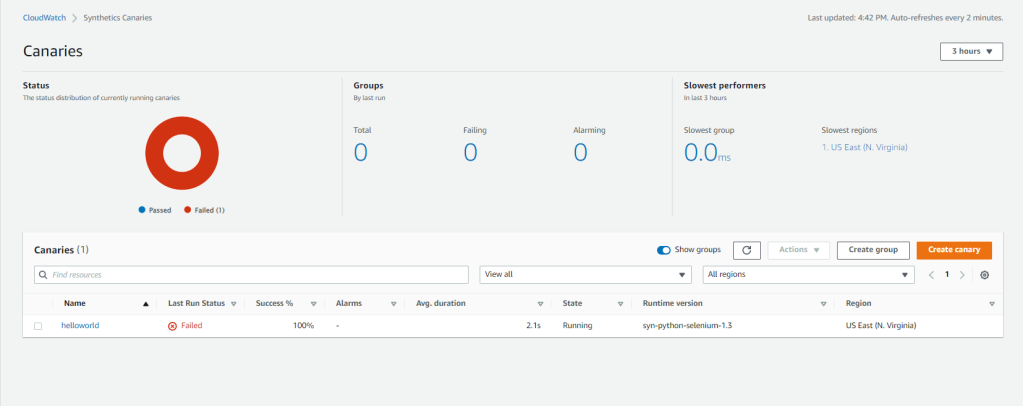Sort by Name column ascending arrow

(146, 303)
